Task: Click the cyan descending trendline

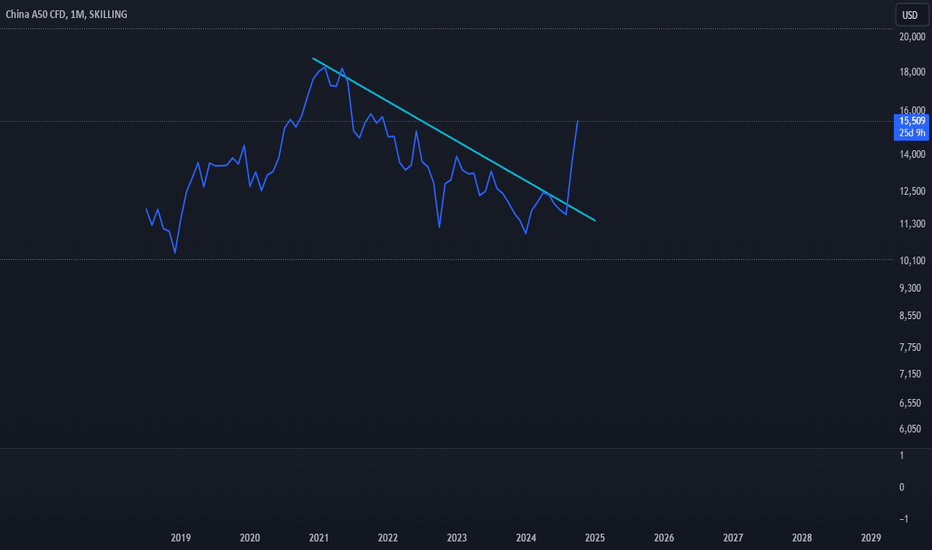Action: pyautogui.click(x=454, y=140)
